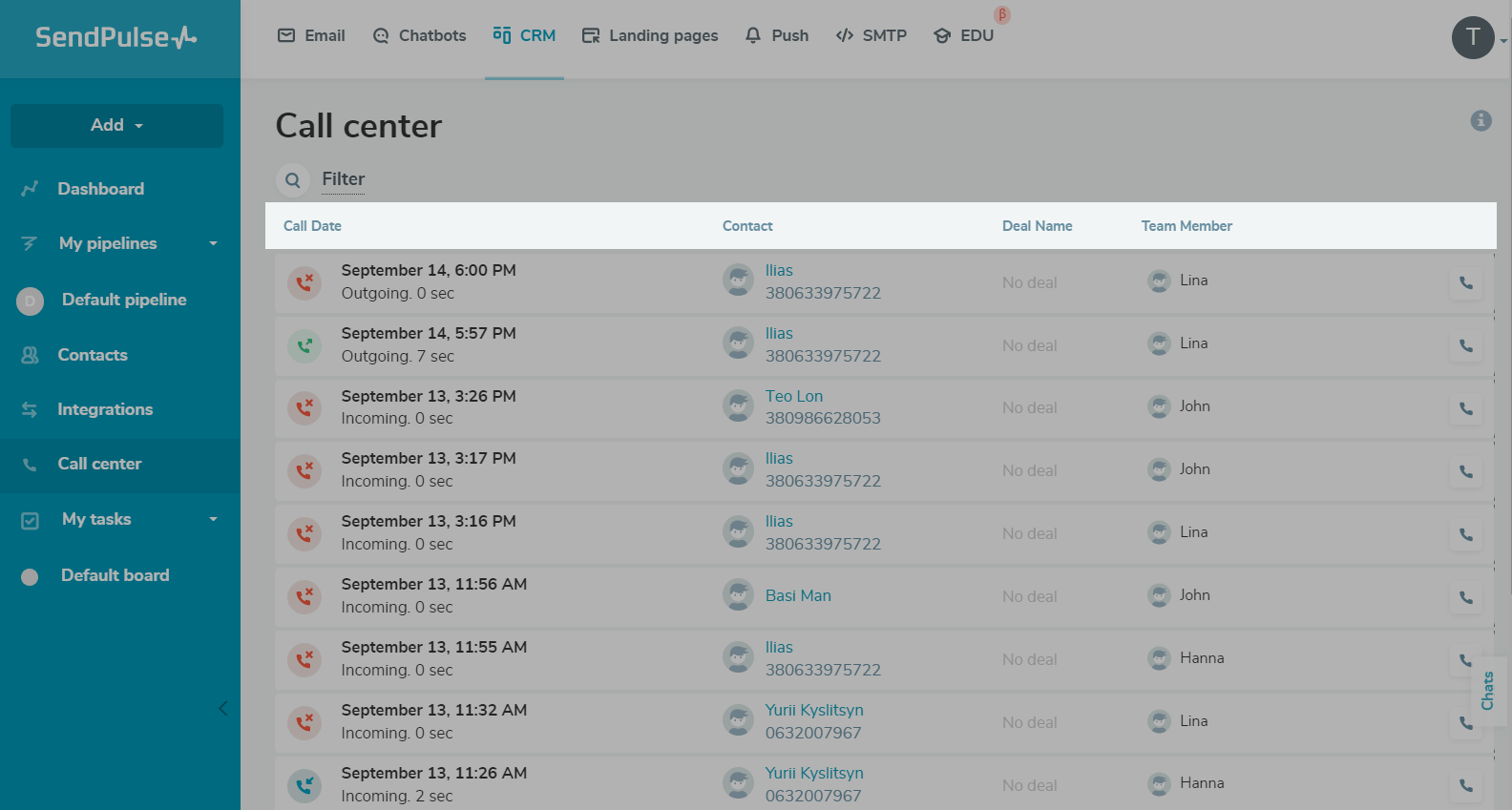Image resolution: width=1512 pixels, height=810 pixels.
Task: Open the user account T avatar menu
Action: [1473, 37]
